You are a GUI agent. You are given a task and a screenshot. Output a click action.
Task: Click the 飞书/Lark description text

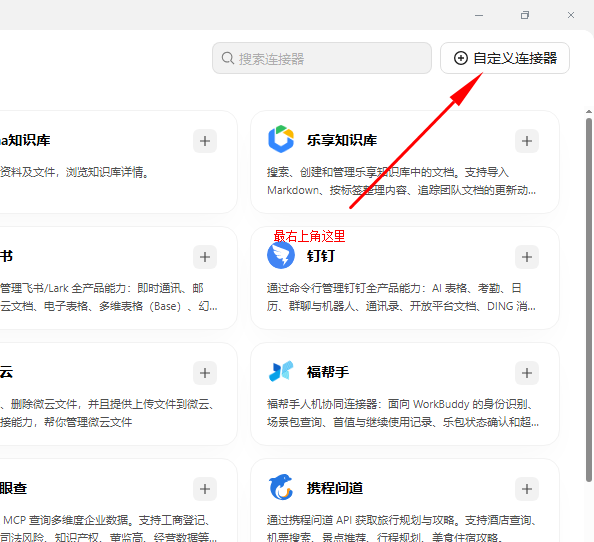(109, 297)
